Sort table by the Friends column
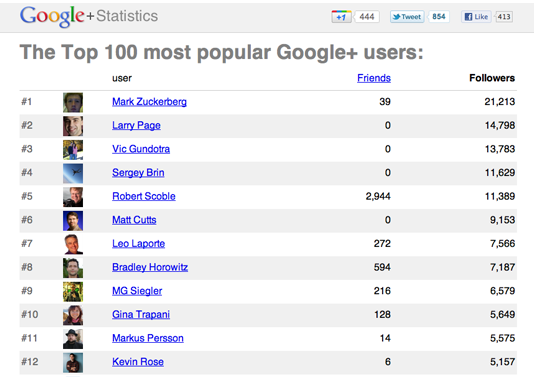 [374, 78]
